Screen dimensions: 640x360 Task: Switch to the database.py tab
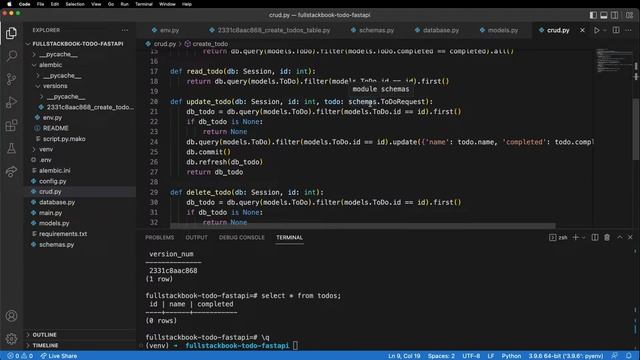pos(437,30)
